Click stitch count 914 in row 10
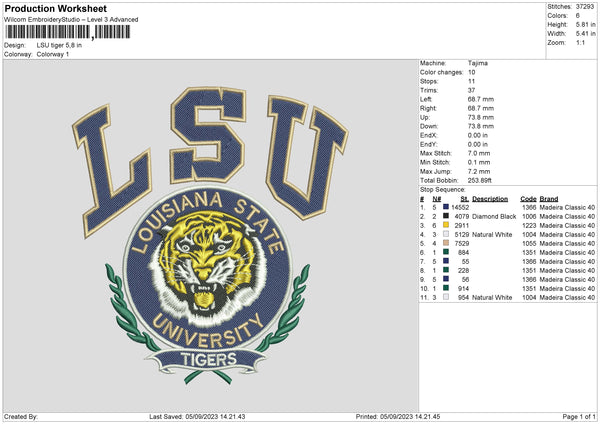 pyautogui.click(x=463, y=289)
